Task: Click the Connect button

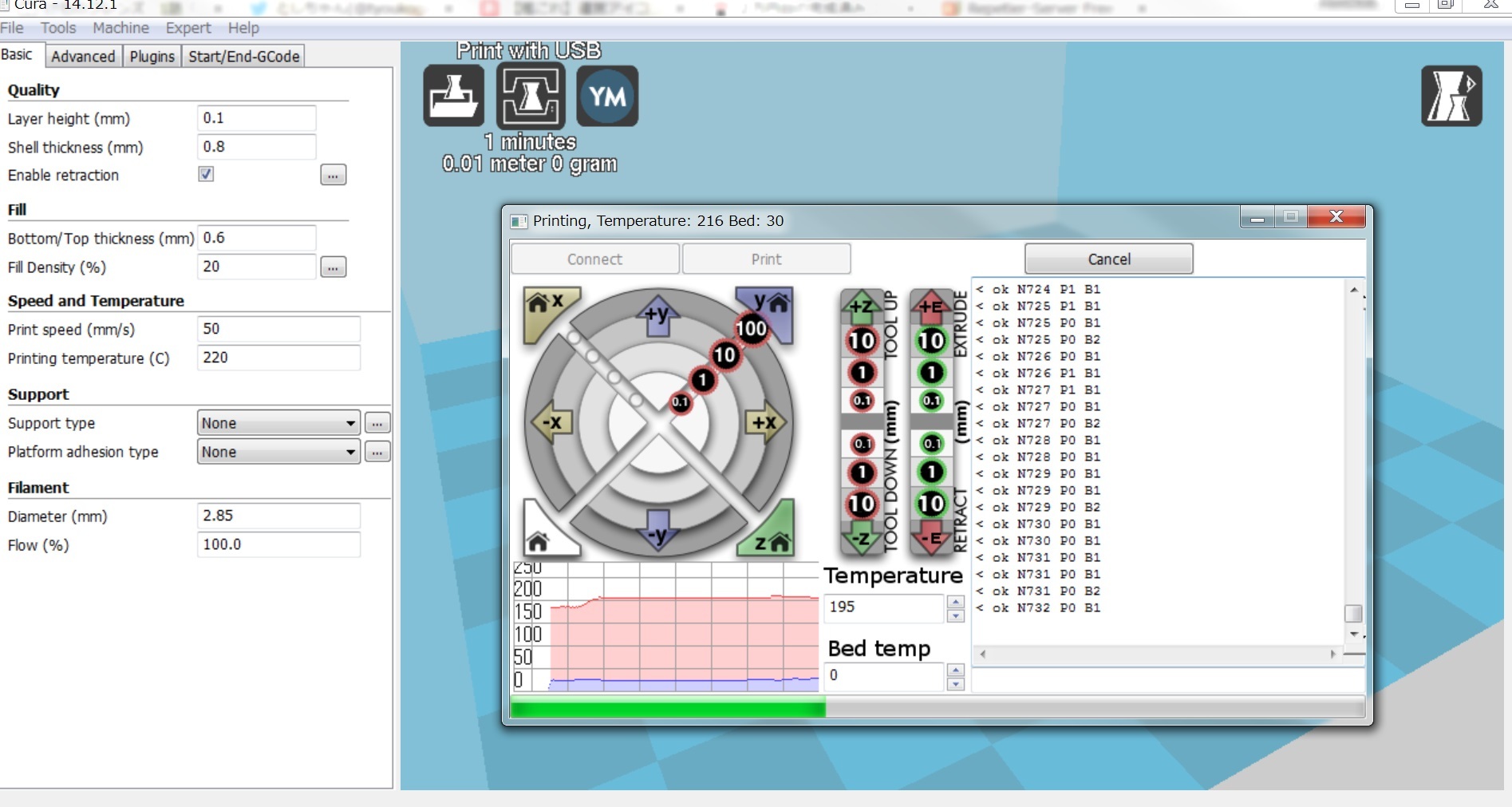Action: pyautogui.click(x=594, y=259)
